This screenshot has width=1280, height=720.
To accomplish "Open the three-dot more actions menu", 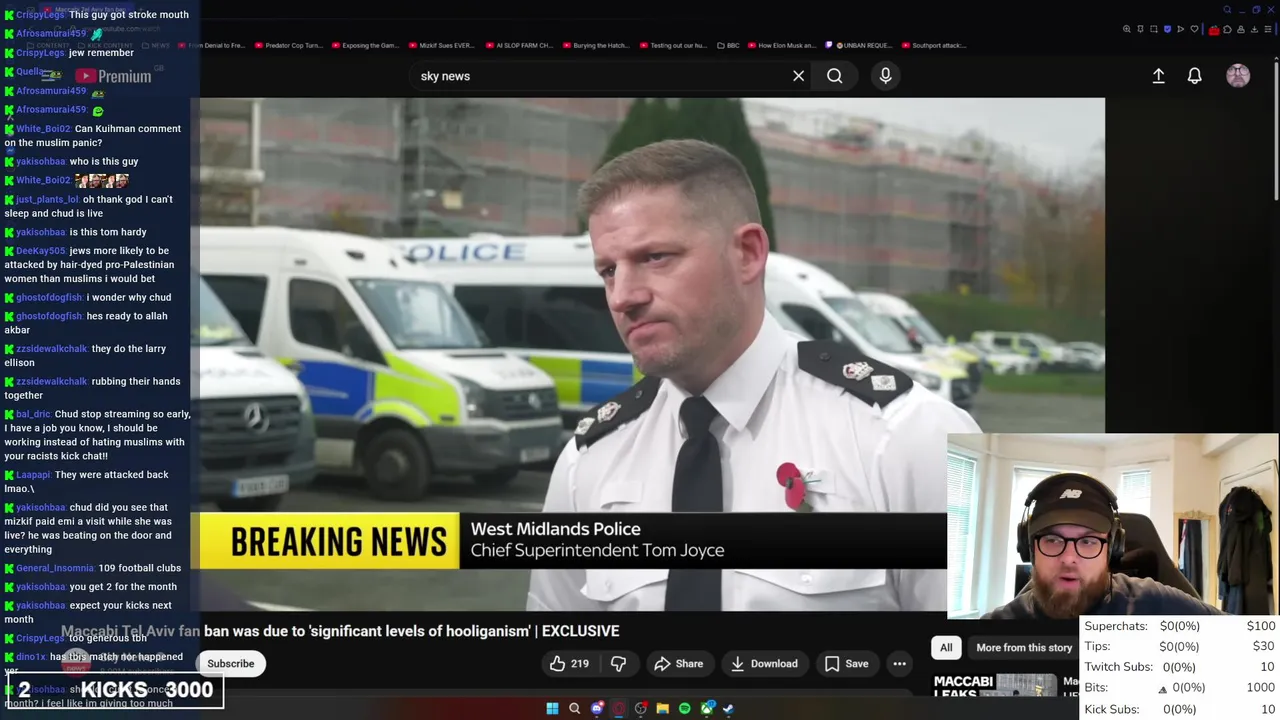I will pos(899,664).
